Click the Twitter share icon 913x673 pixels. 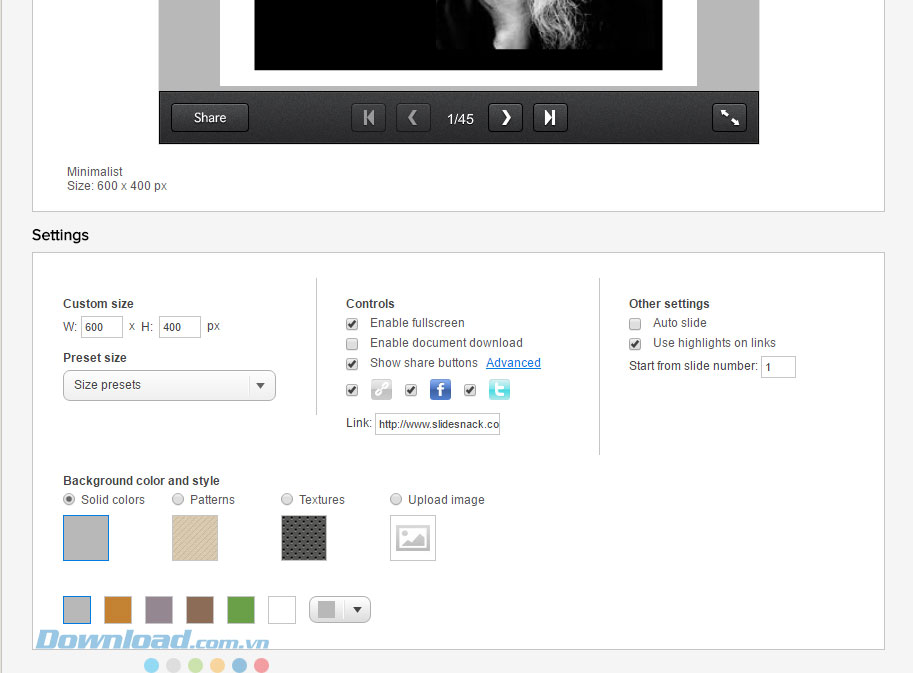point(499,390)
